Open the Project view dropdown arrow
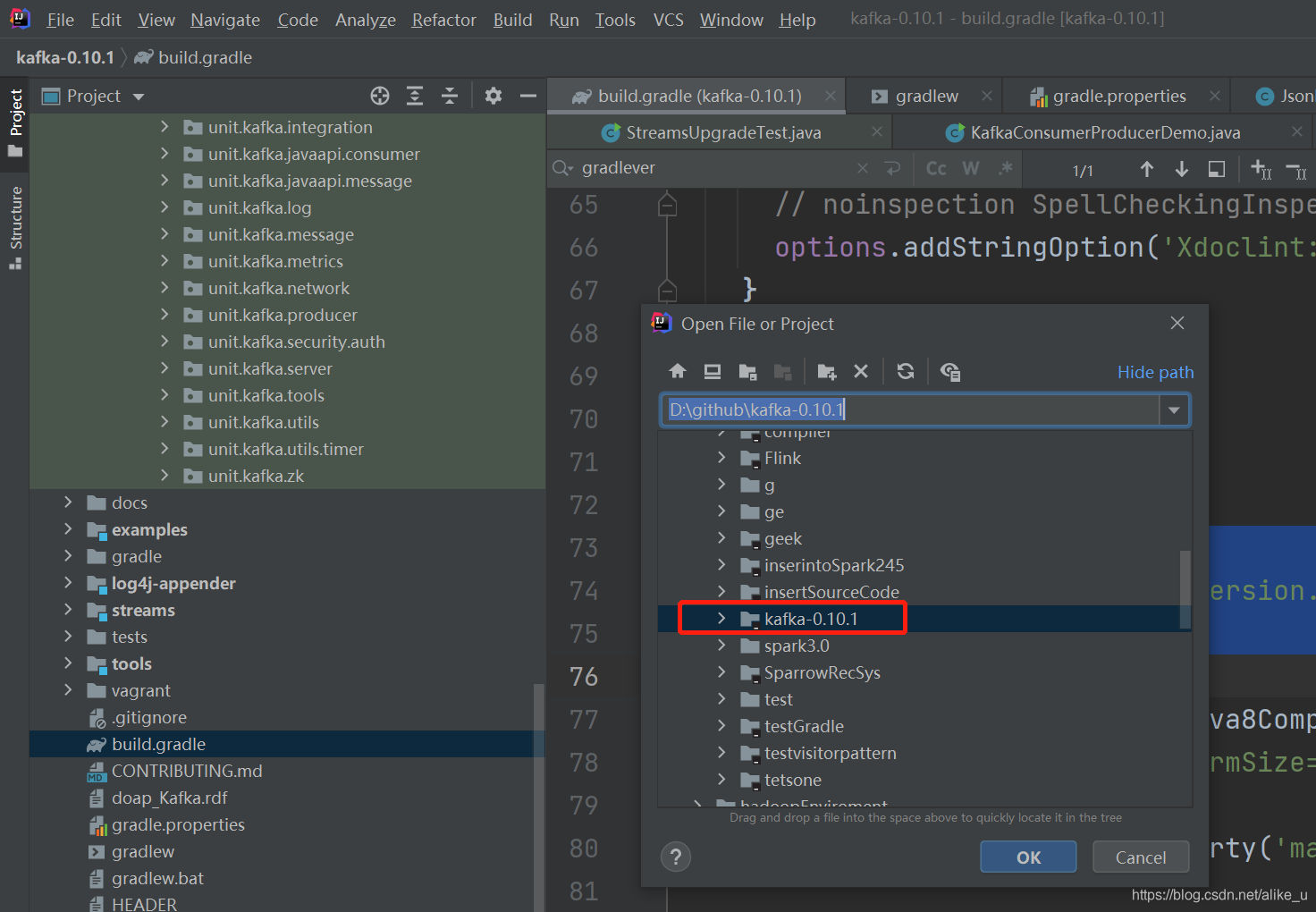 click(139, 97)
